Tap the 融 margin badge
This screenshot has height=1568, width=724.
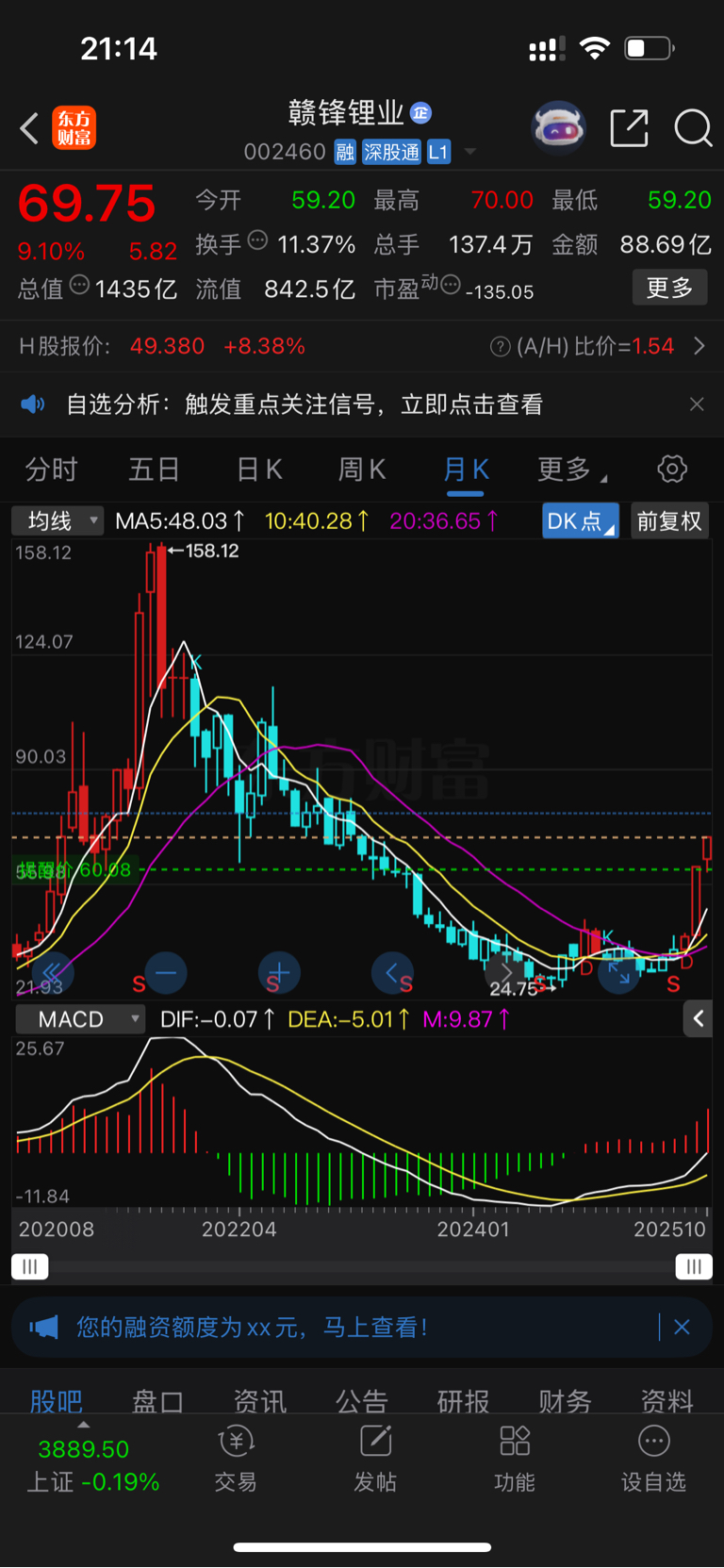pos(345,152)
